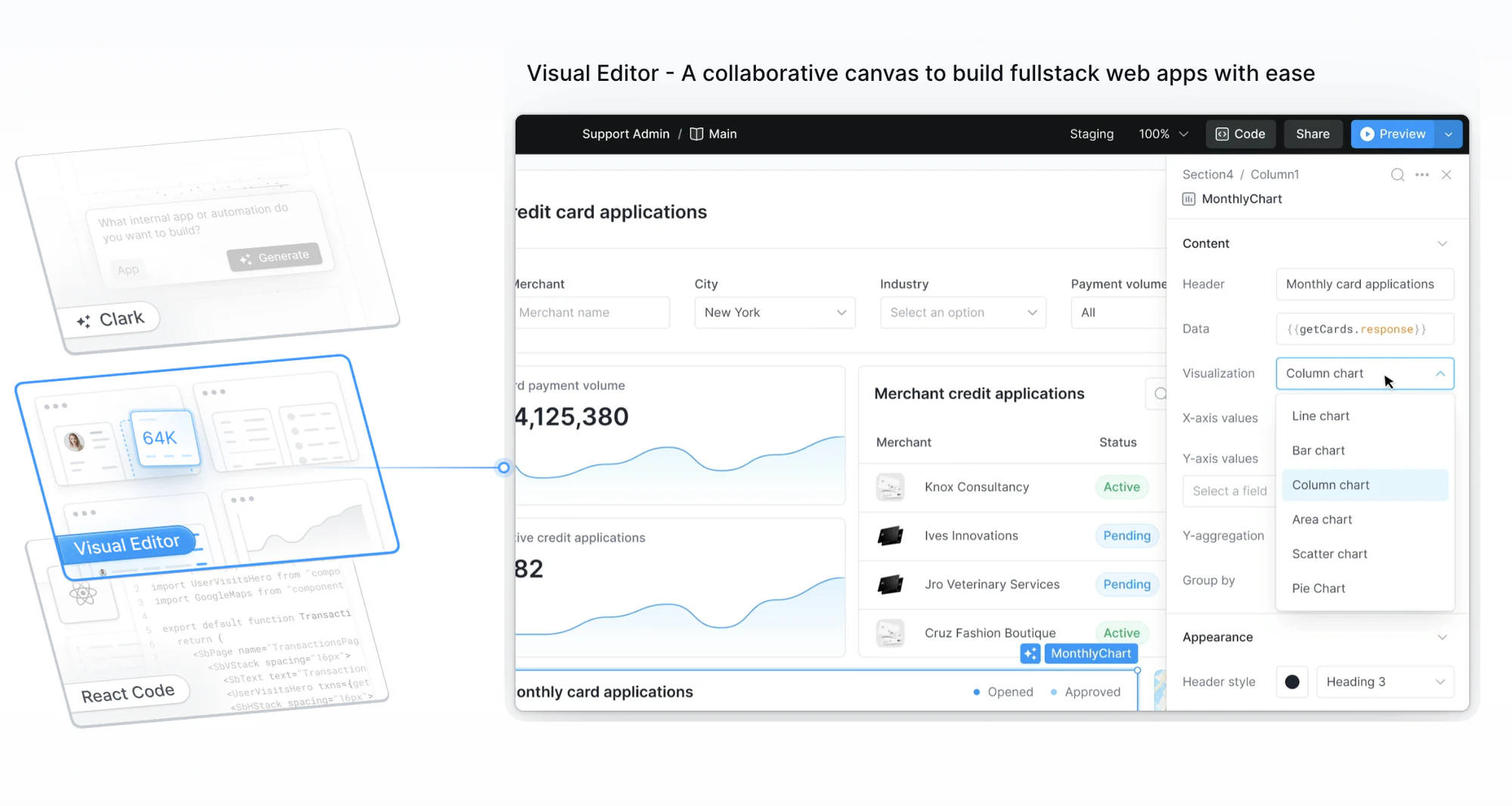
Task: Click the Merchant column header
Action: [903, 442]
